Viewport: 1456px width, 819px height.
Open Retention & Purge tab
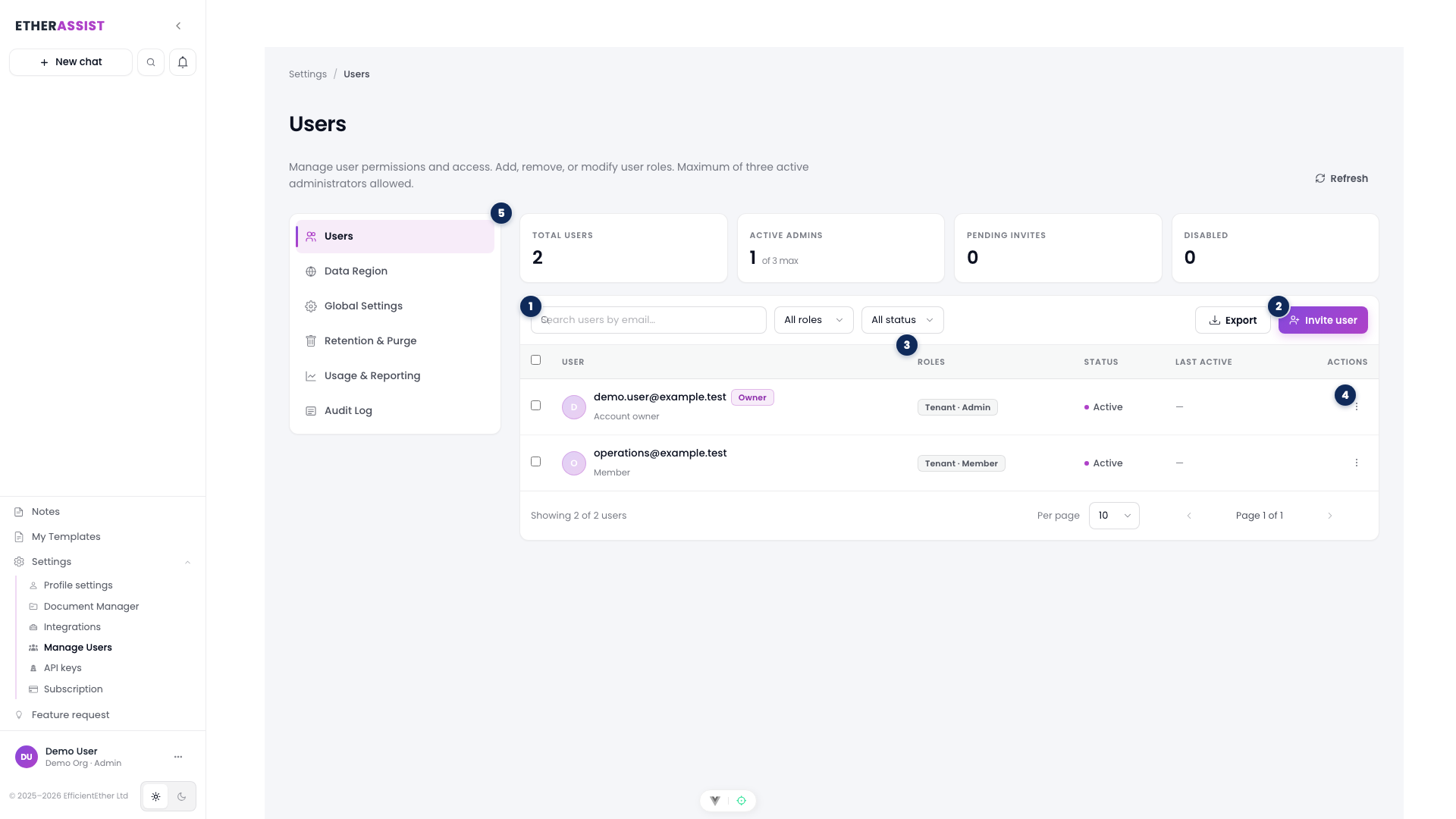pyautogui.click(x=395, y=341)
